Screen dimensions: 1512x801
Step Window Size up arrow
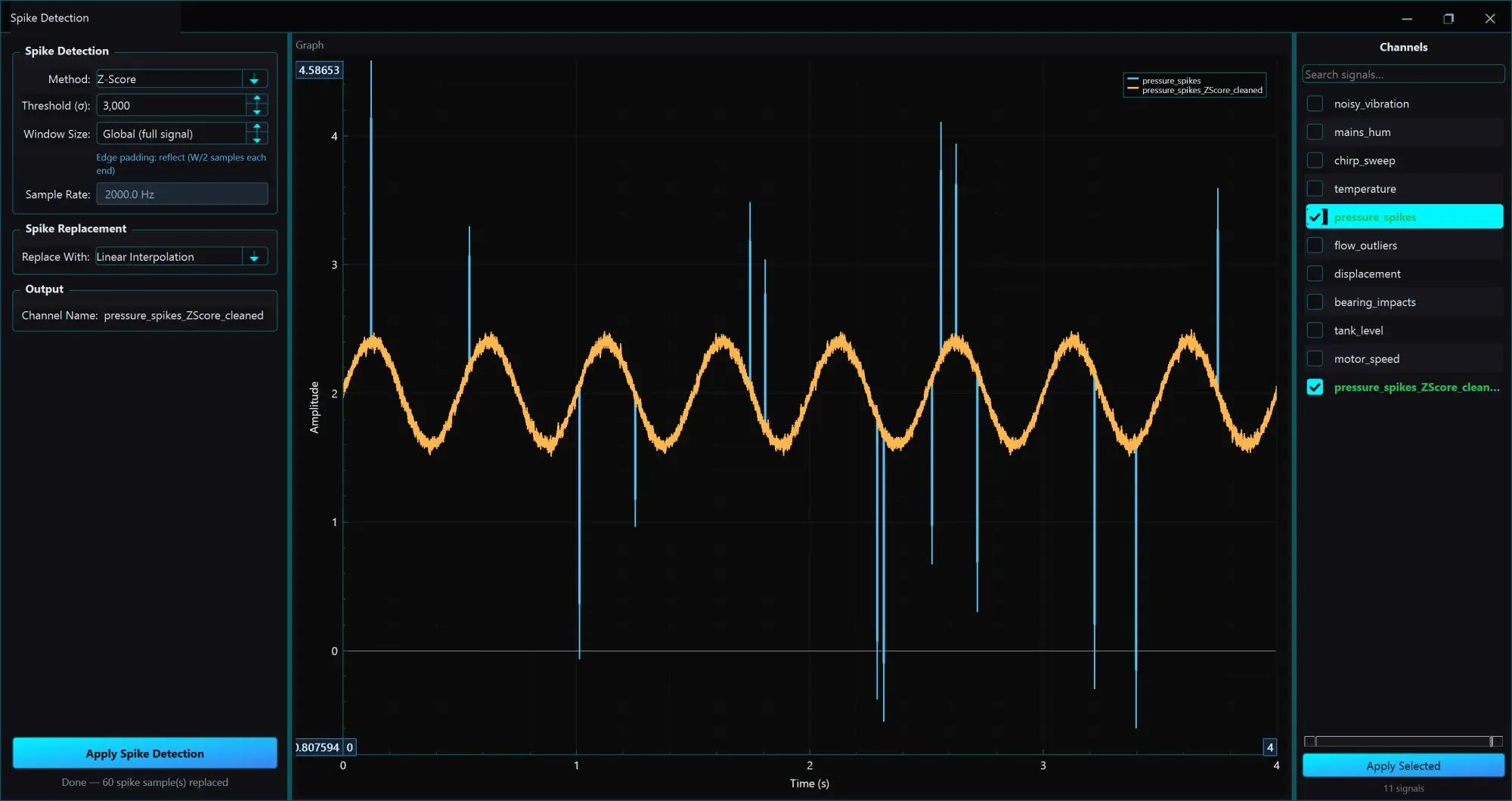(257, 128)
